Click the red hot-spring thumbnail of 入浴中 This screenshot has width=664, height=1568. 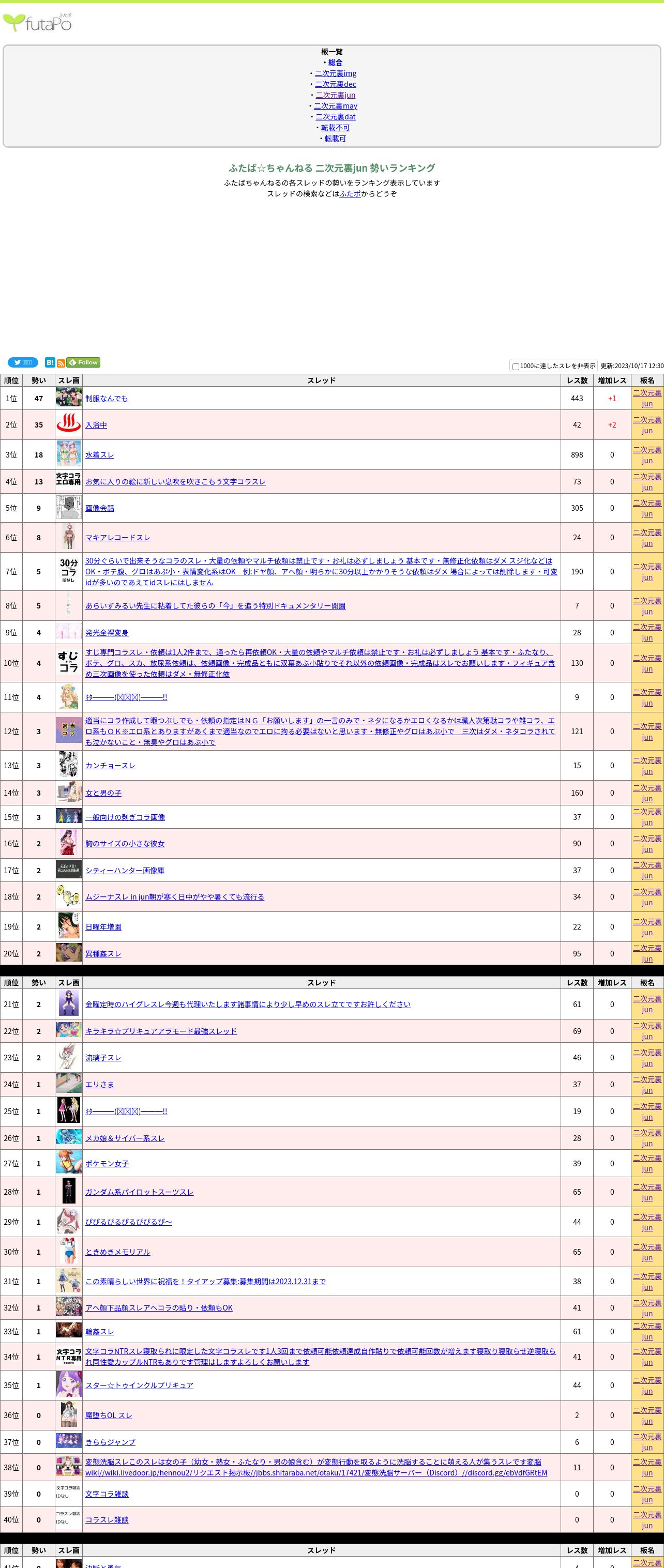point(69,424)
